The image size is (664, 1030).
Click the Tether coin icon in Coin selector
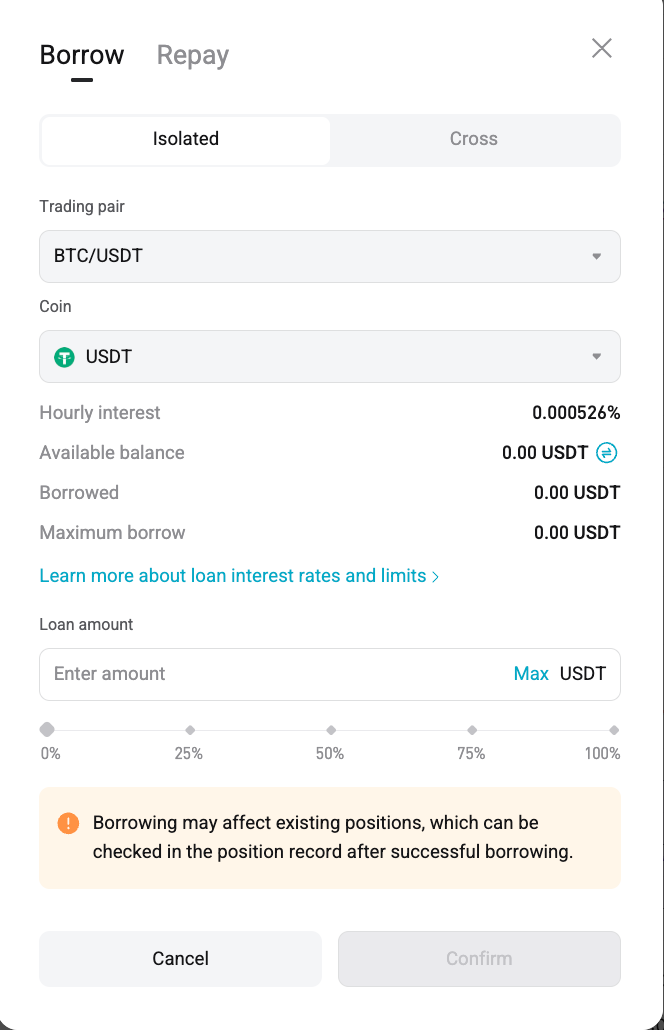pos(63,357)
